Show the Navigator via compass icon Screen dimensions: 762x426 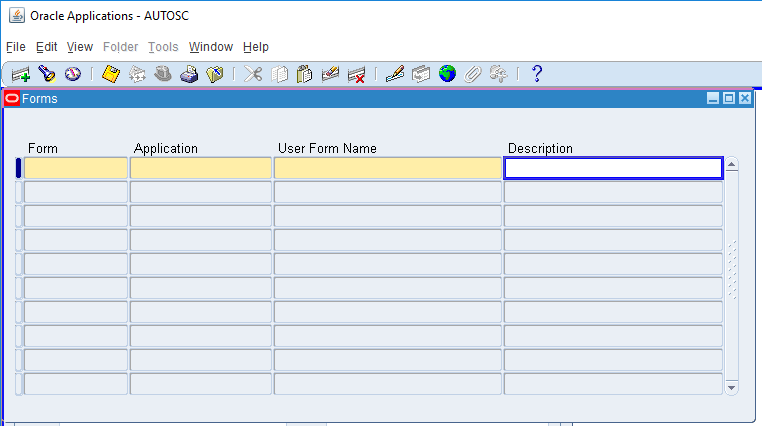73,74
